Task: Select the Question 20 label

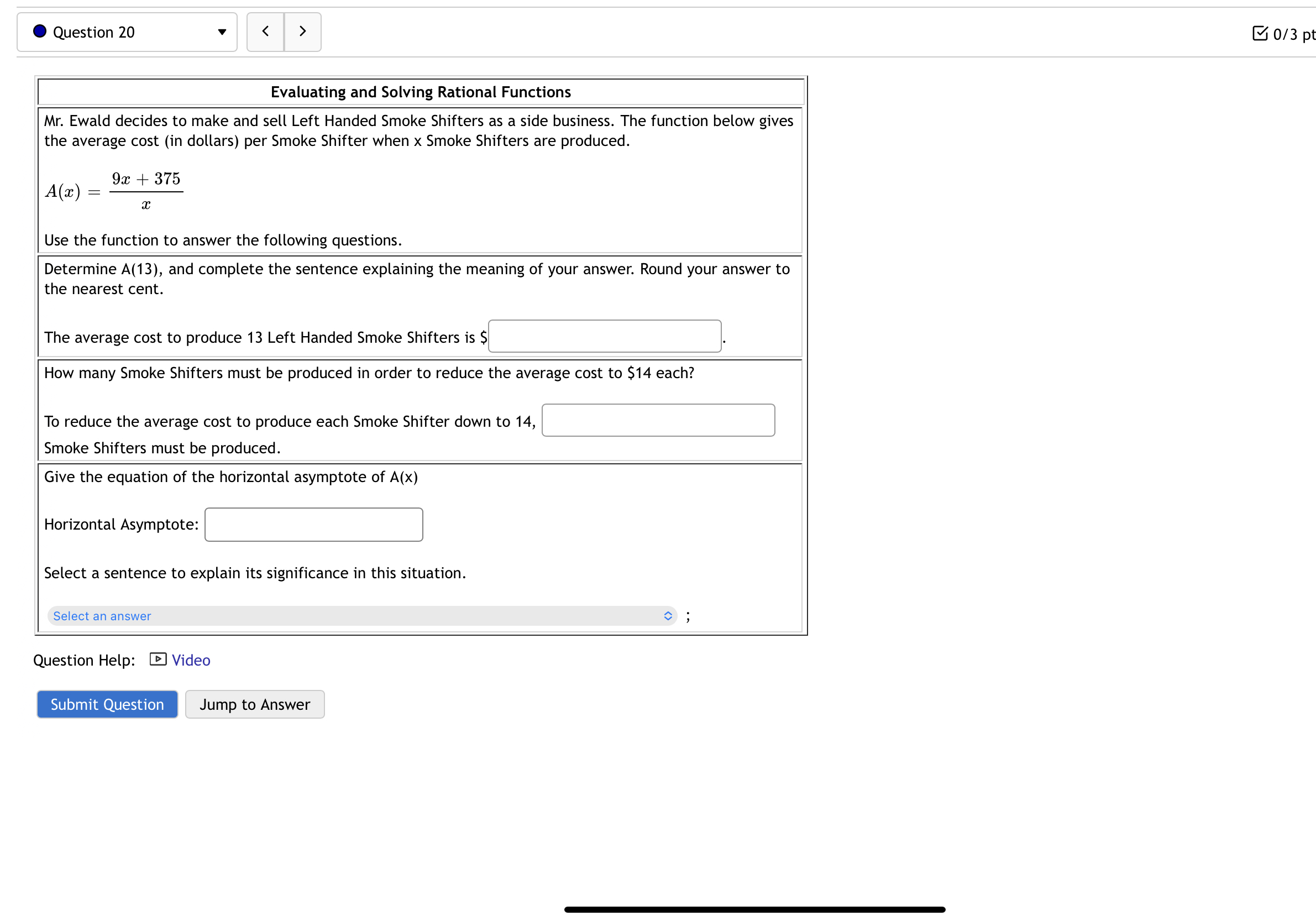Action: click(93, 32)
